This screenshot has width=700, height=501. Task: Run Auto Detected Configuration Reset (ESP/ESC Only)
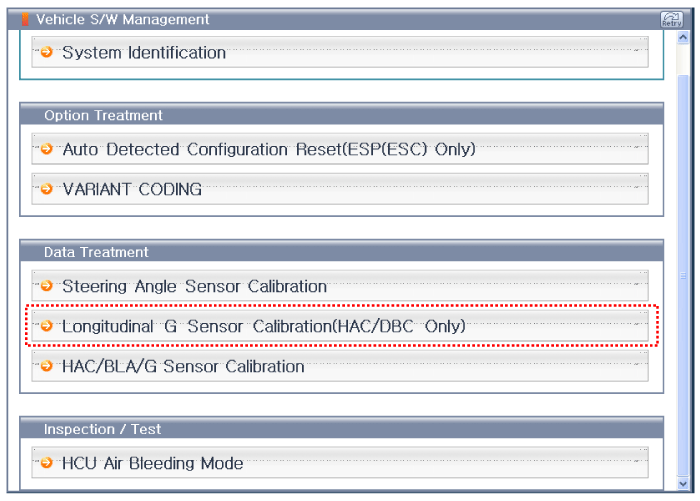[x=268, y=149]
